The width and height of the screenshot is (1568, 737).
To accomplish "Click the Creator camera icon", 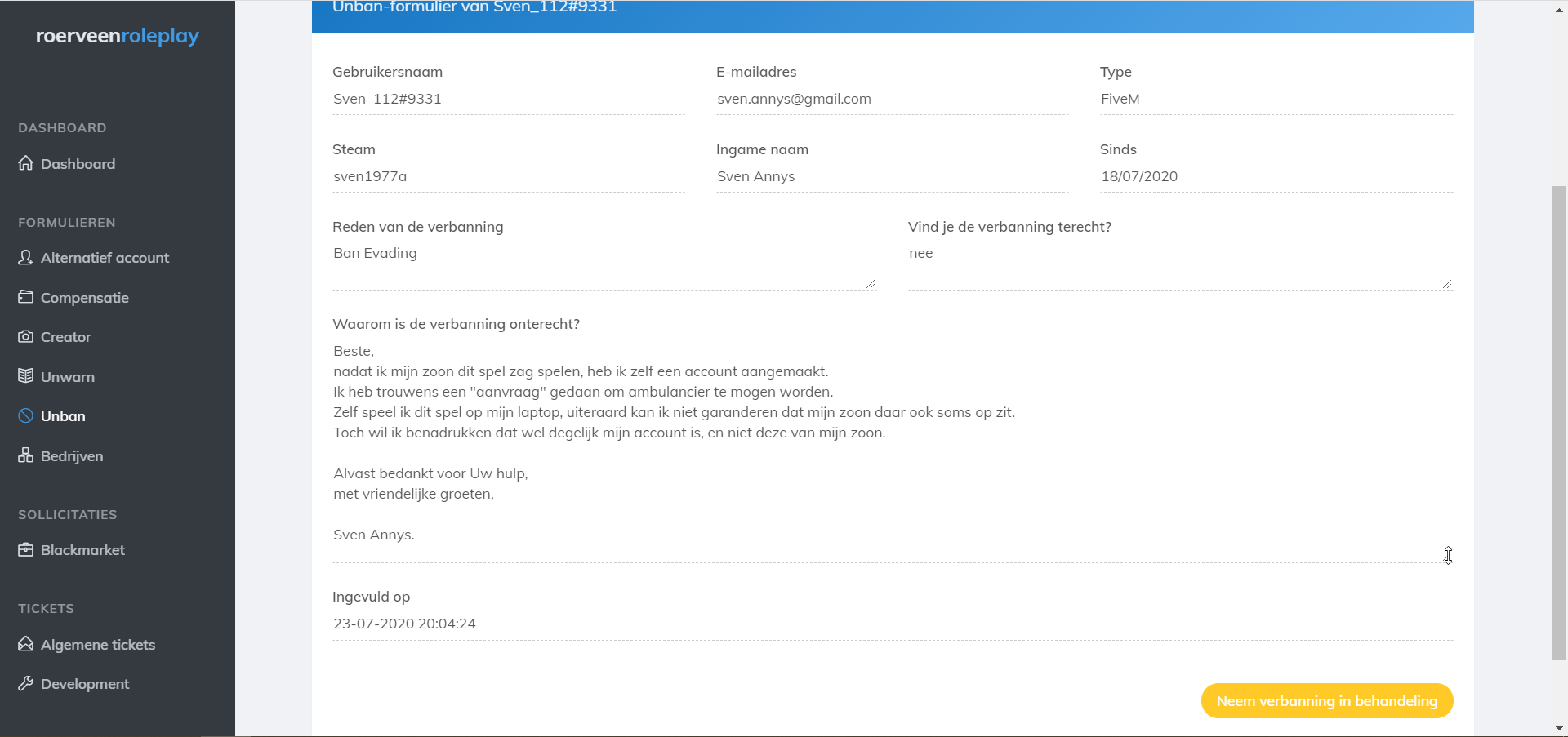I will [x=26, y=337].
